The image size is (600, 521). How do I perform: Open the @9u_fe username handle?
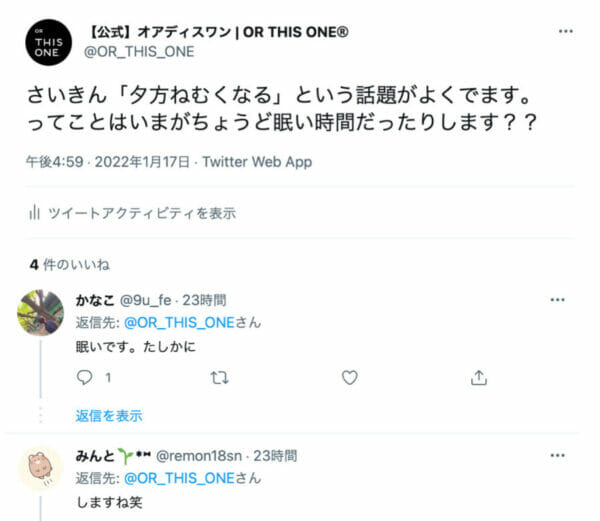click(147, 300)
